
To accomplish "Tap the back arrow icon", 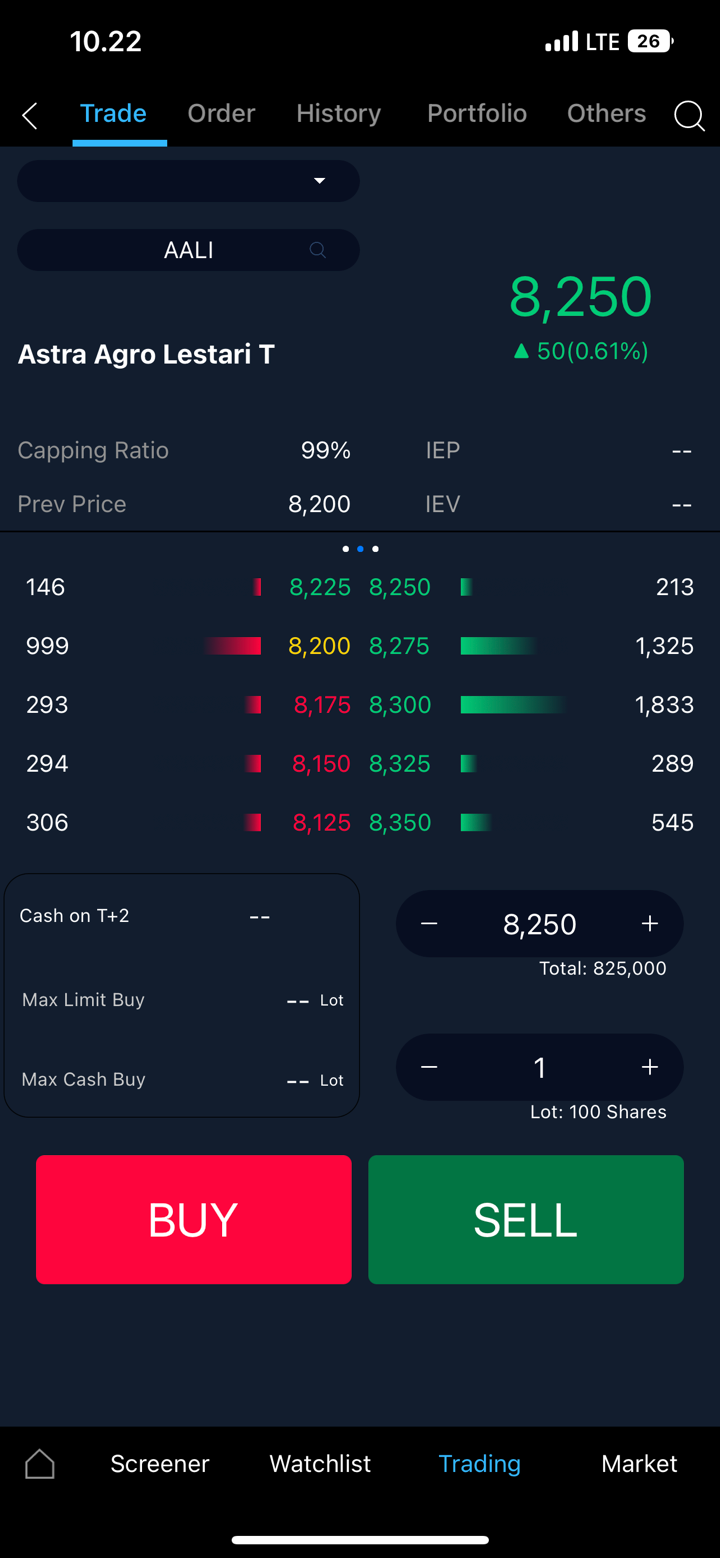I will [30, 115].
